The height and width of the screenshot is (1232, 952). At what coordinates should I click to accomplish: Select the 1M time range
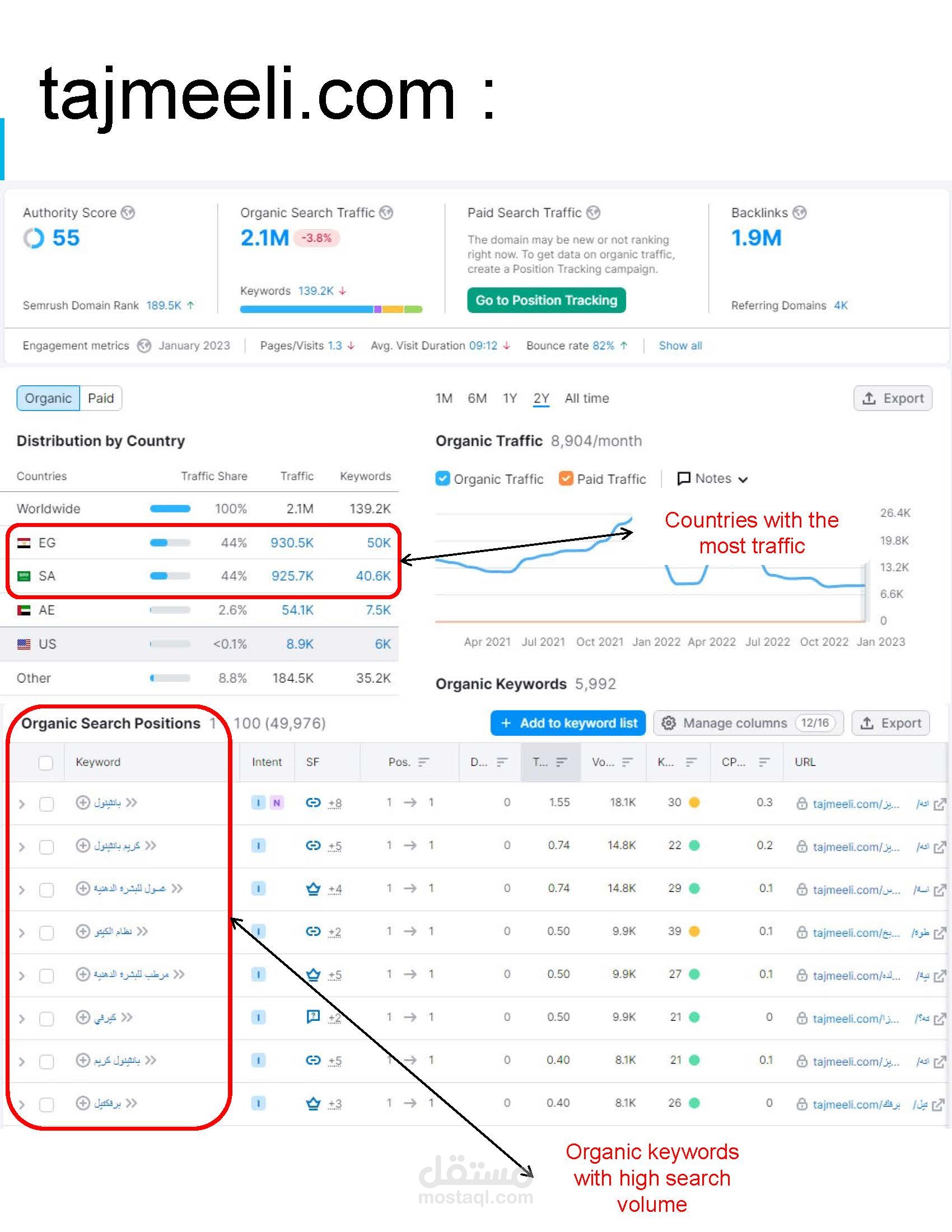point(444,398)
